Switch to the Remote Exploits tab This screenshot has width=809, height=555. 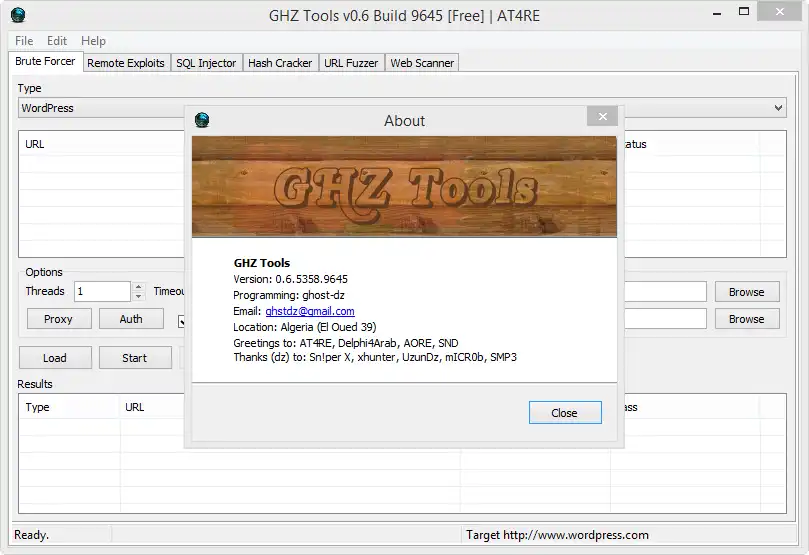(x=125, y=63)
